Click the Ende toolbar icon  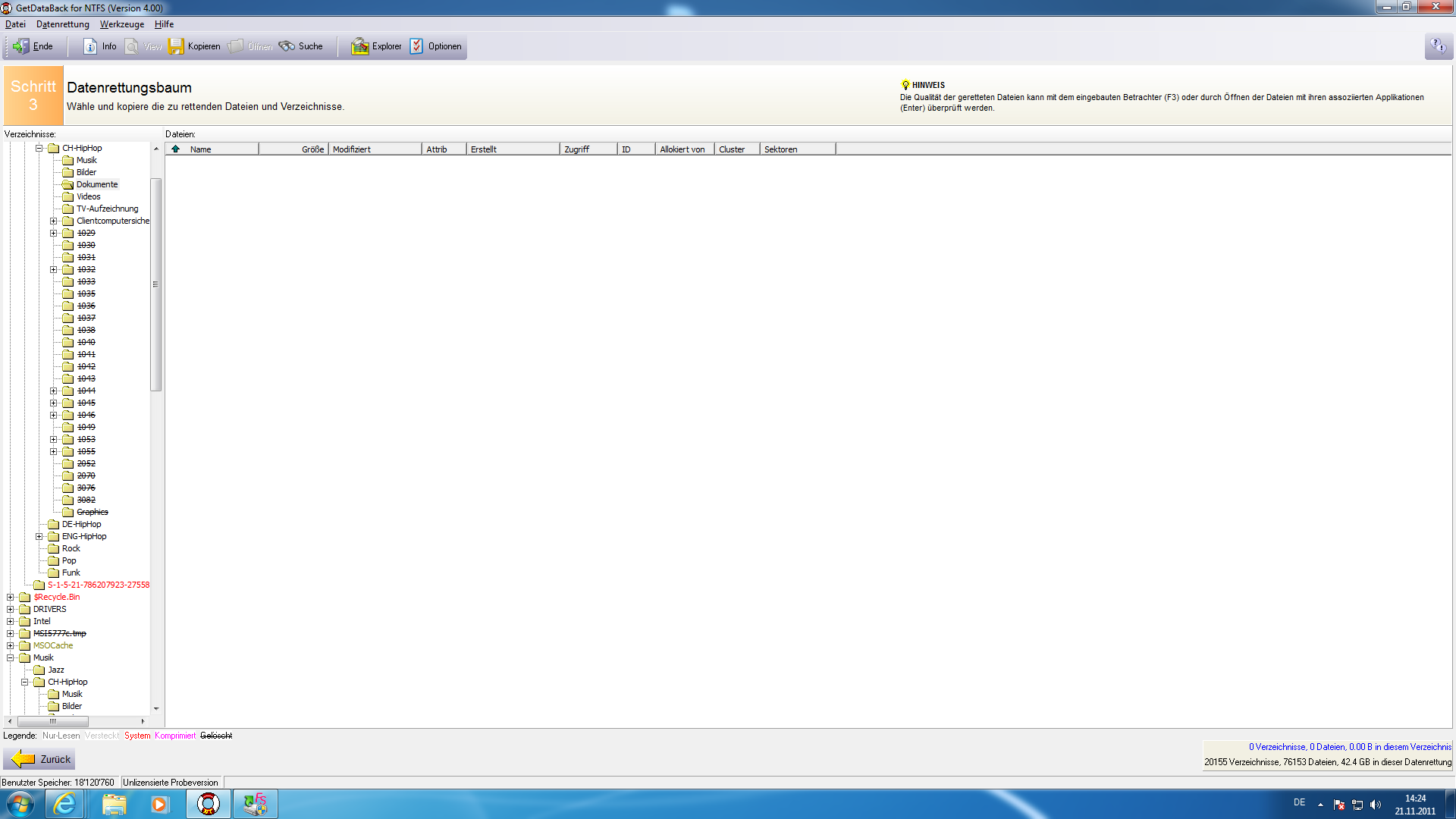coord(21,46)
